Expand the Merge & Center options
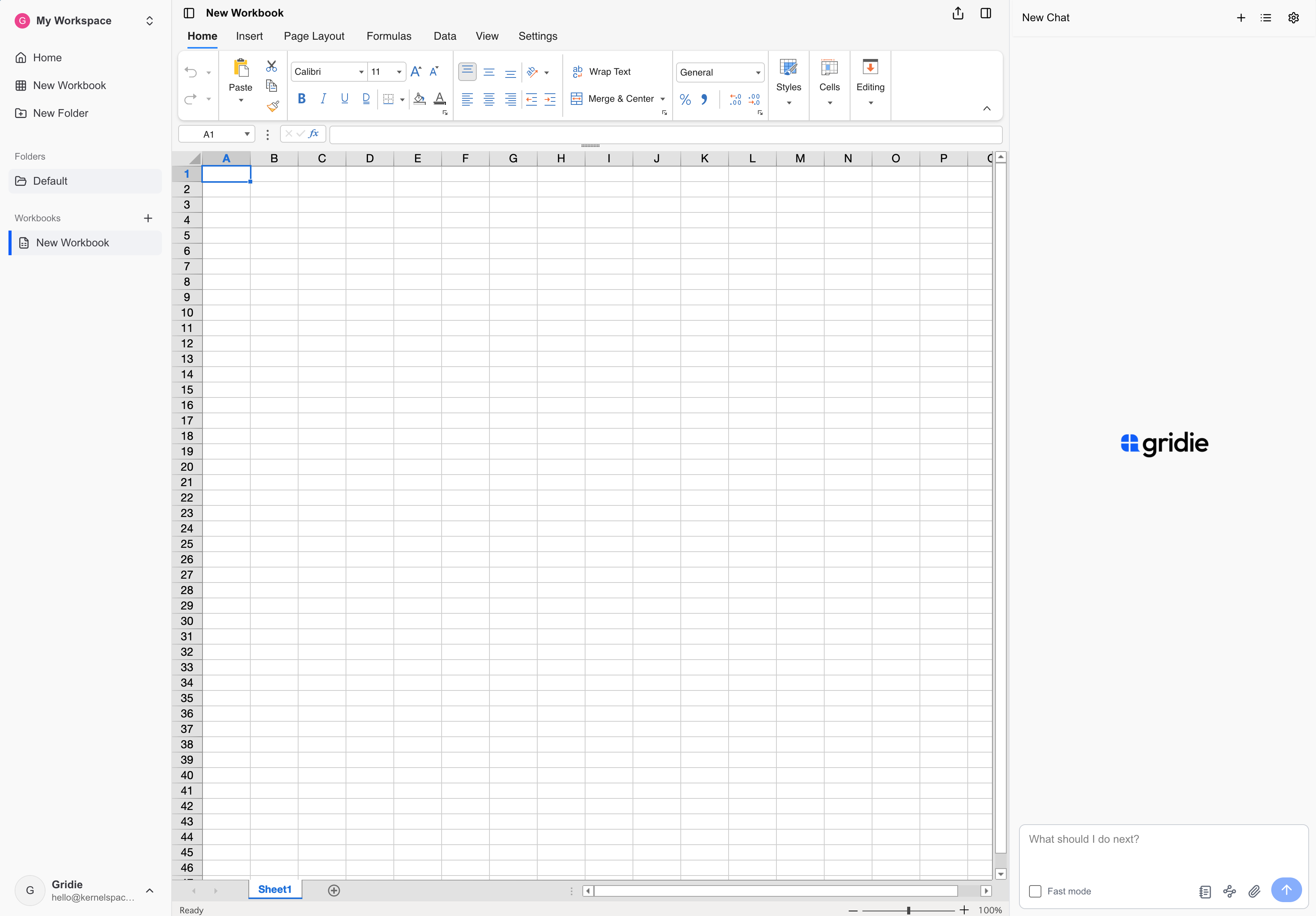The width and height of the screenshot is (1316, 916). pyautogui.click(x=663, y=99)
